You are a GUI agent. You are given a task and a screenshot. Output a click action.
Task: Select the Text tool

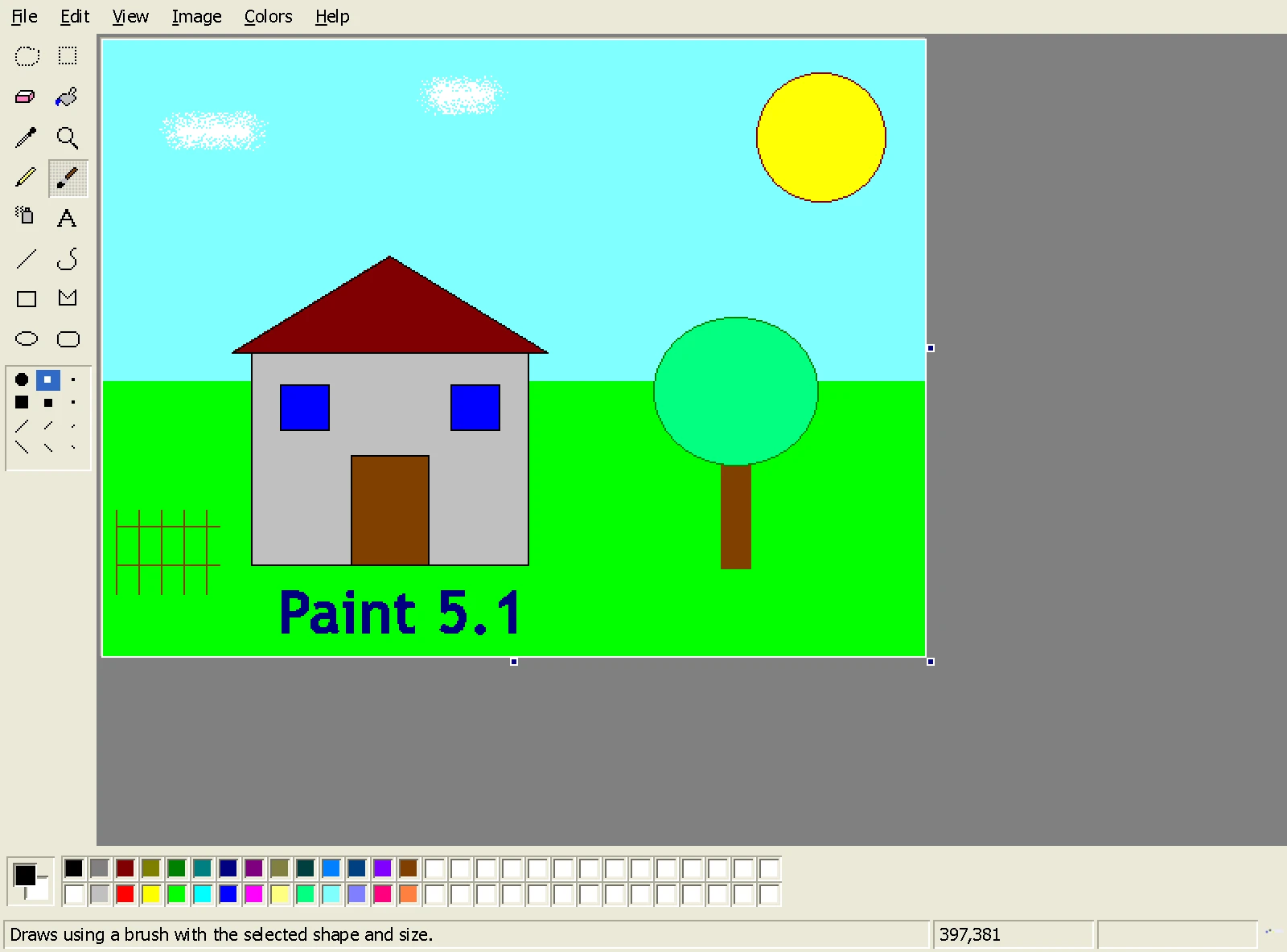point(68,218)
